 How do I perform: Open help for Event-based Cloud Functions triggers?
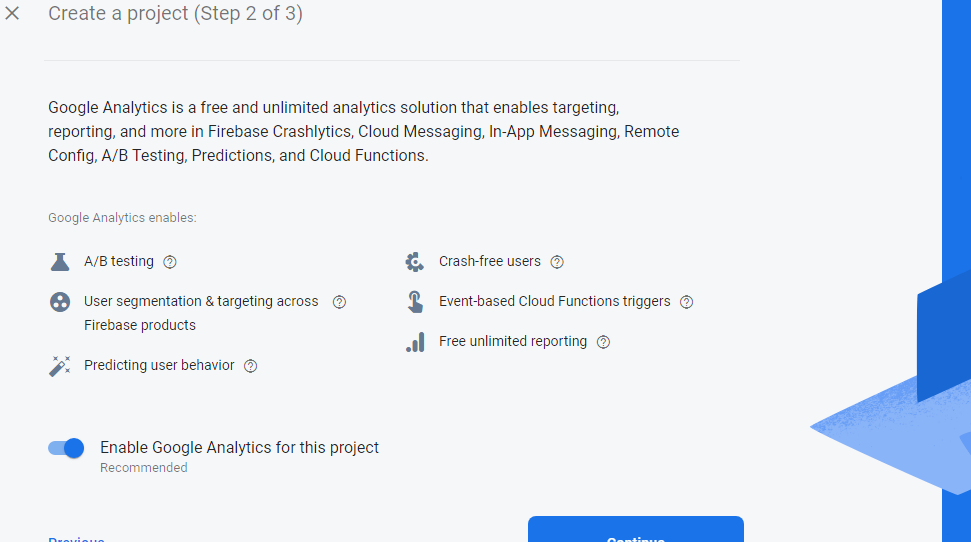[686, 302]
